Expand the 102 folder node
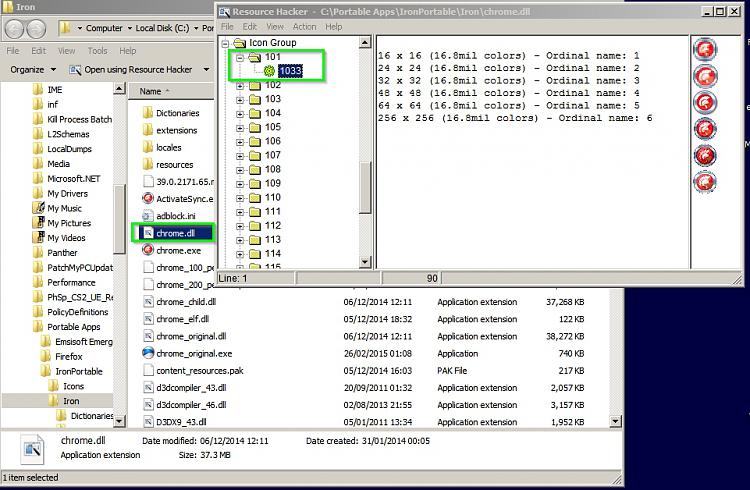This screenshot has width=750, height=490. click(240, 86)
